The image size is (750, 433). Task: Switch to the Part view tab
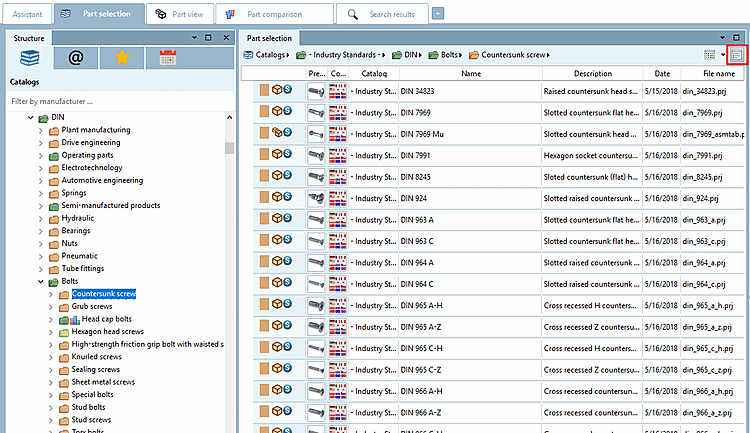click(x=180, y=14)
